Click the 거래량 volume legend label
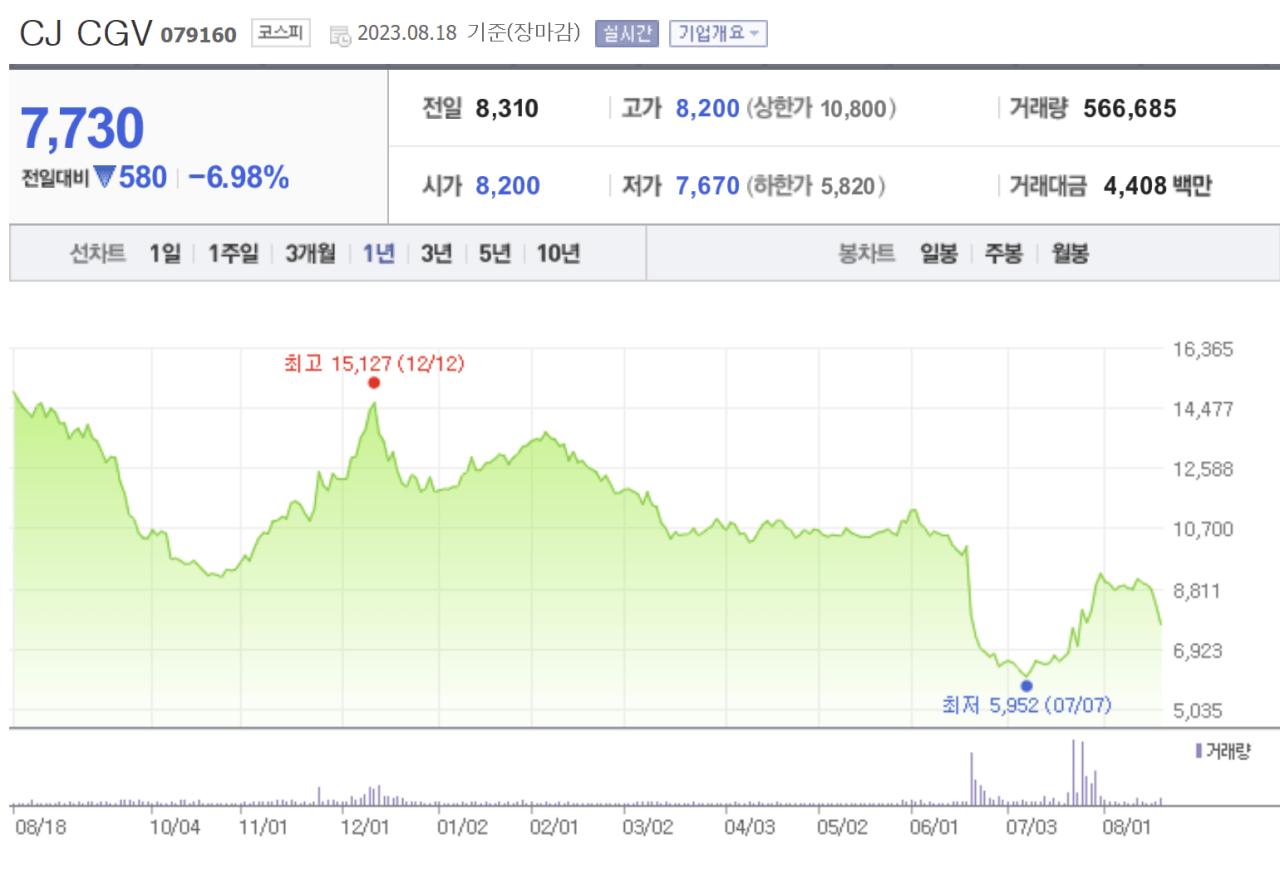The width and height of the screenshot is (1280, 869). tap(1222, 751)
